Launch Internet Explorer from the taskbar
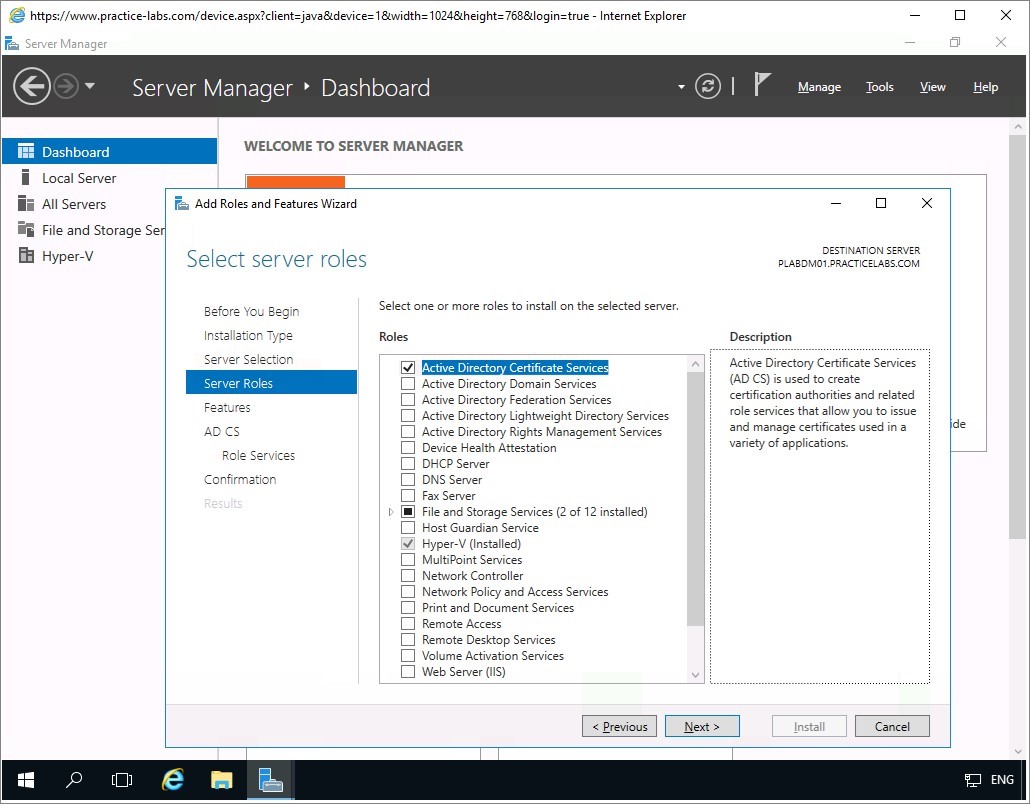Screen dimensions: 1030x804 (172, 780)
